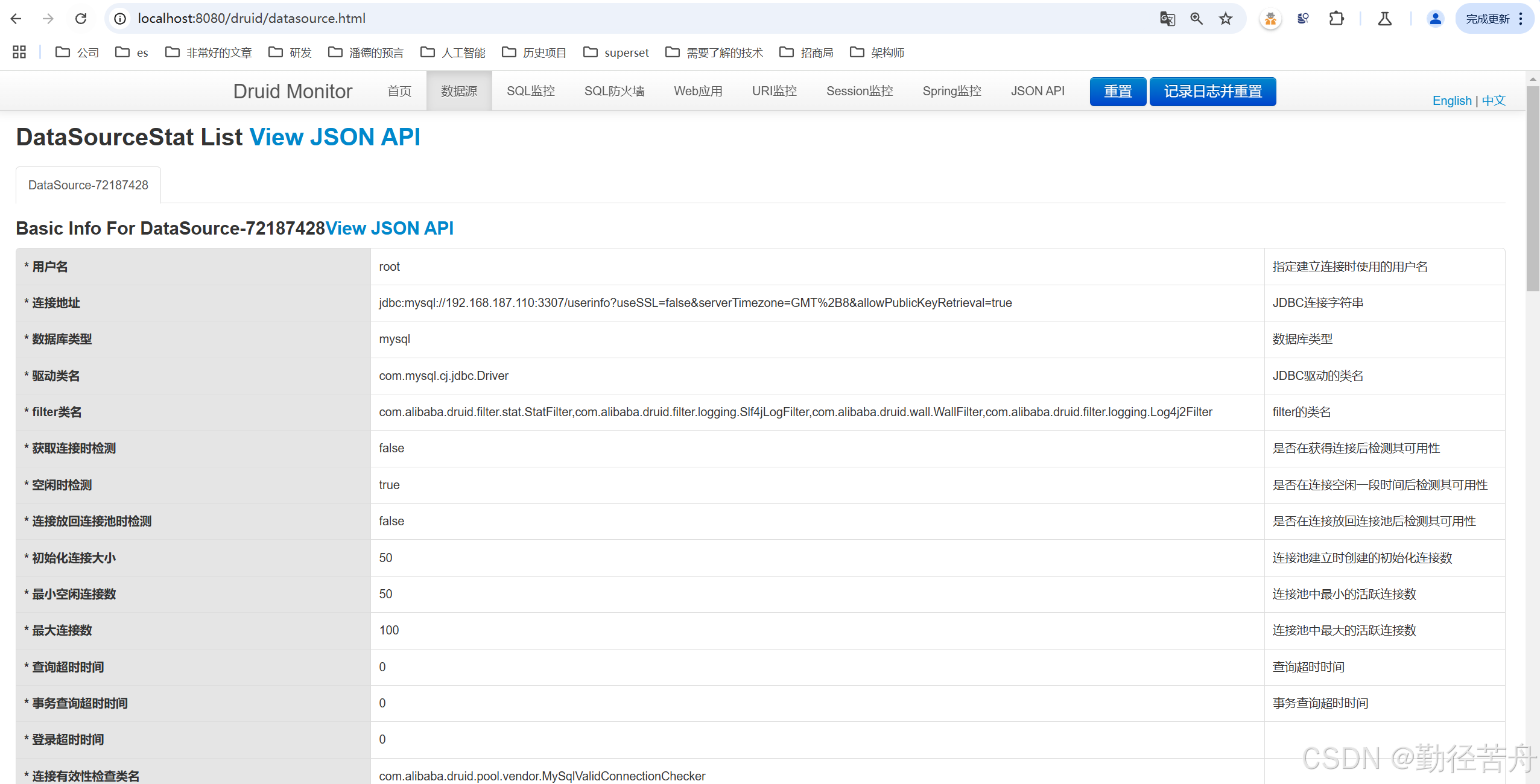Click the Chrome labs flask icon

(1385, 19)
